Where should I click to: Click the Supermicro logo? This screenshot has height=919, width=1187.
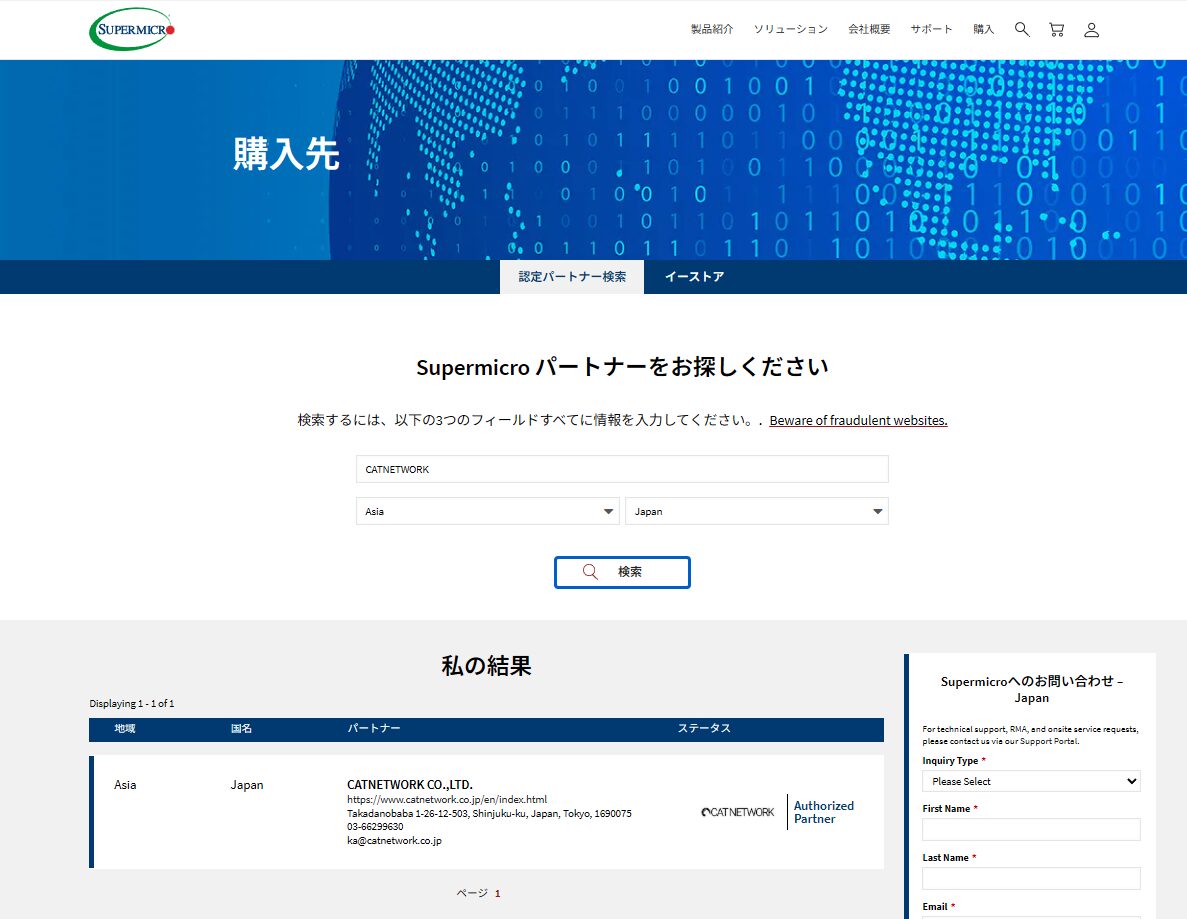[x=131, y=29]
